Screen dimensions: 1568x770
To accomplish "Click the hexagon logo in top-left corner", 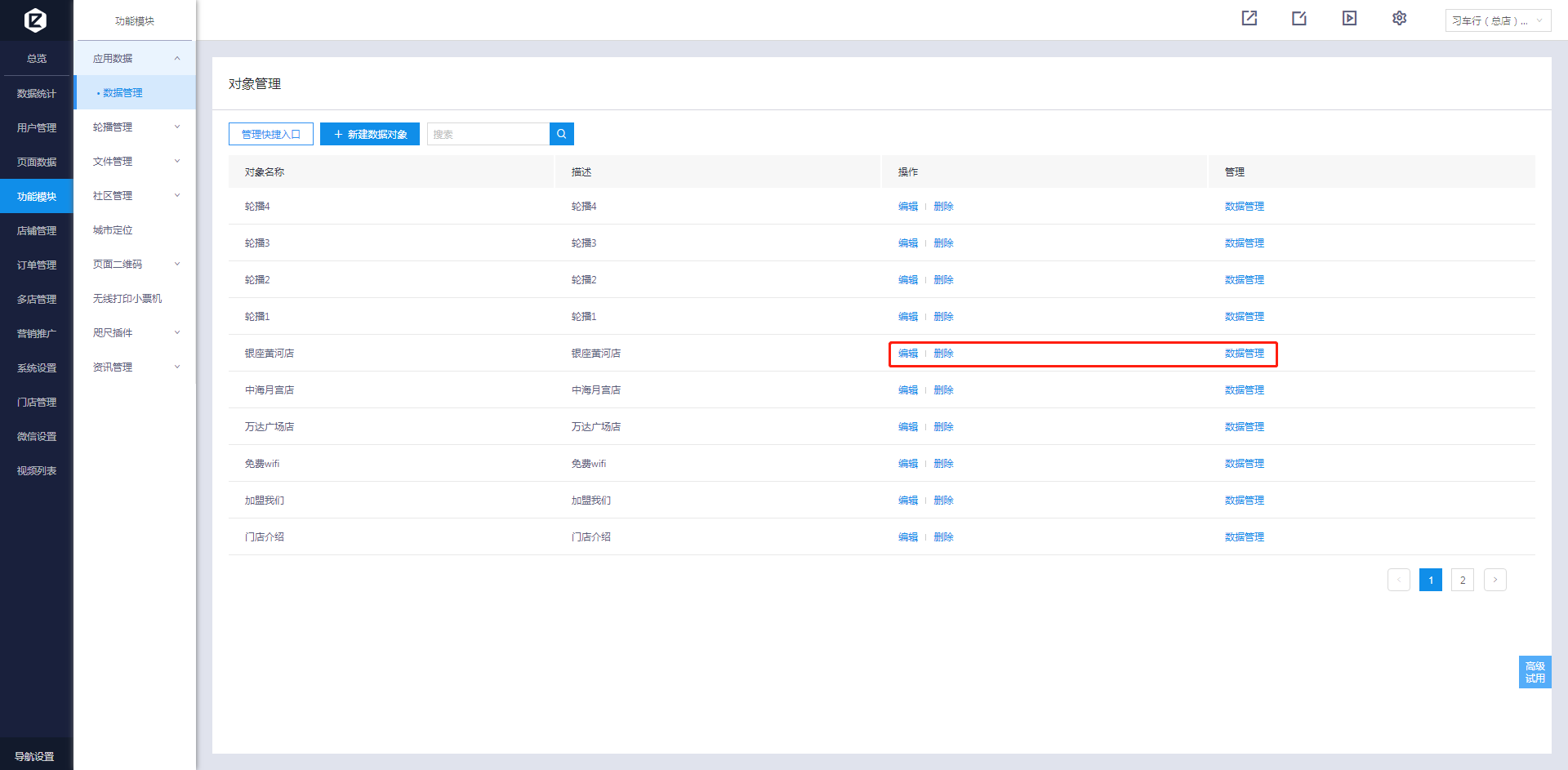I will [x=35, y=20].
